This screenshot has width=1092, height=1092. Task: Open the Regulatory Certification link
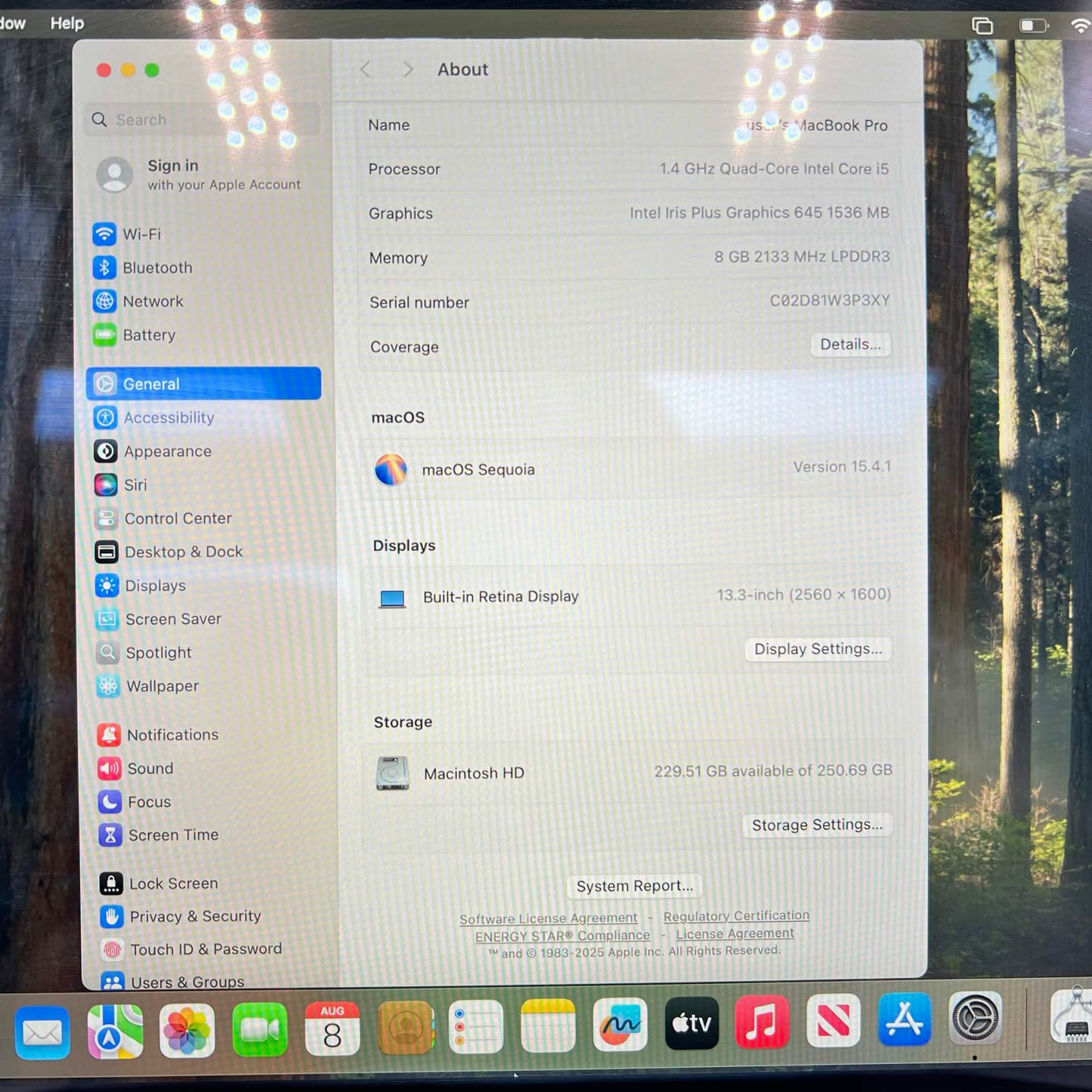736,915
